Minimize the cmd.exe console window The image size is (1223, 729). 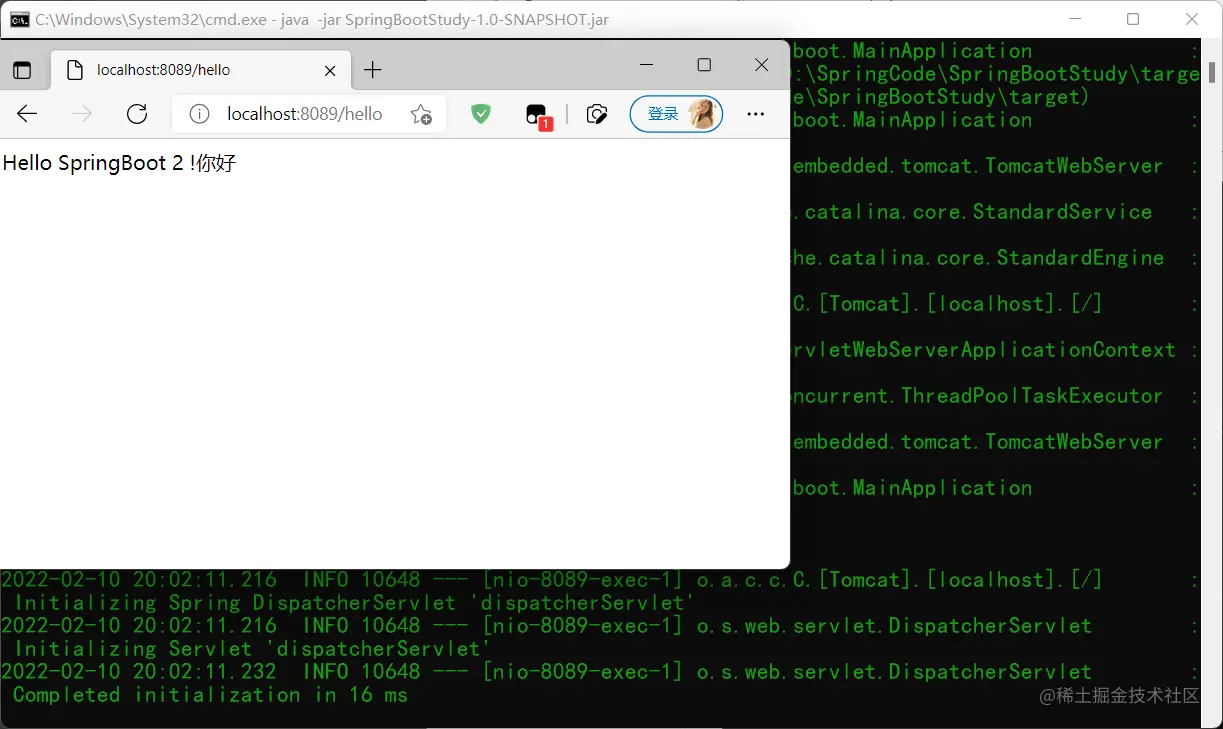click(1075, 19)
